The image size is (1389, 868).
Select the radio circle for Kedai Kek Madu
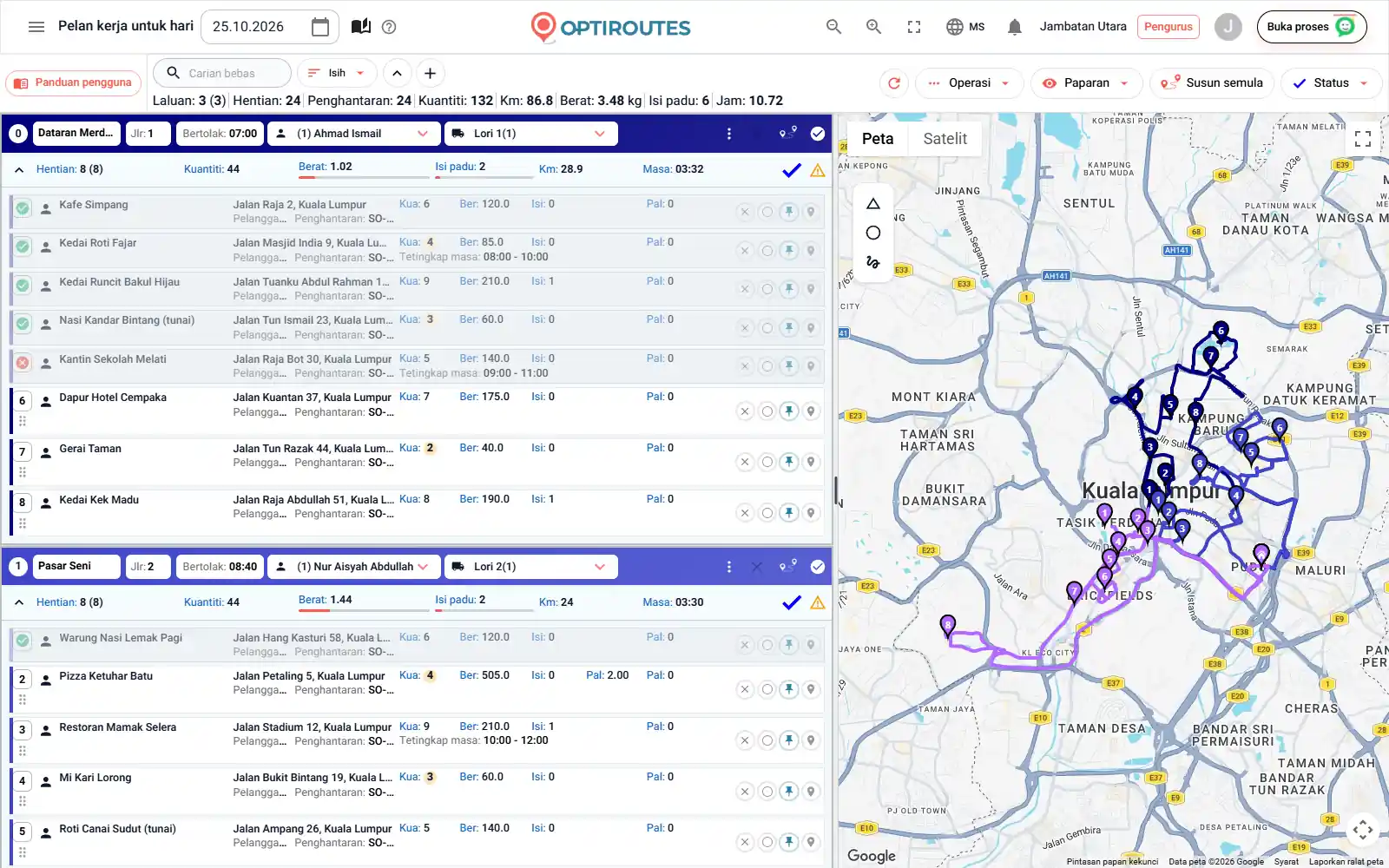point(767,513)
